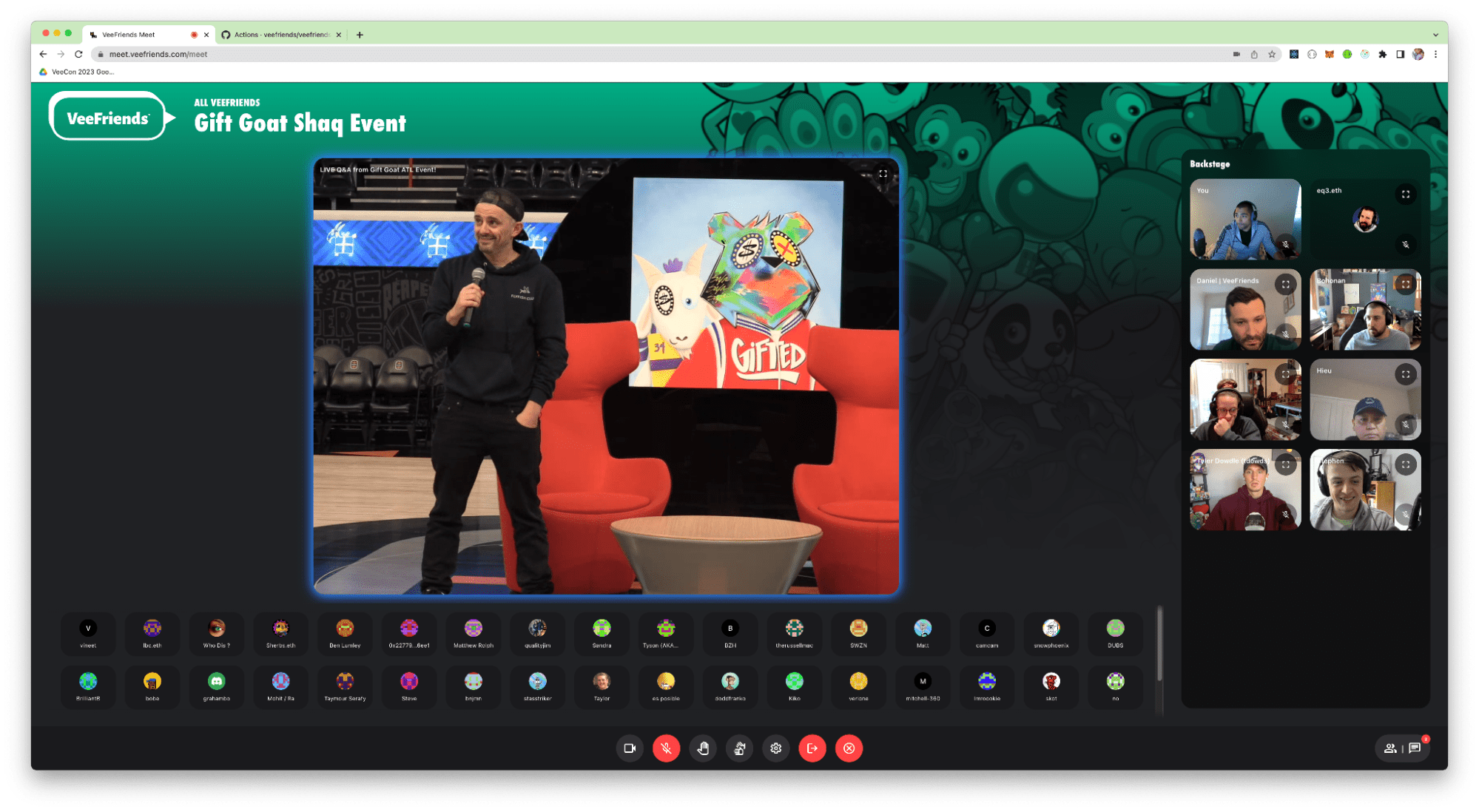The height and width of the screenshot is (812, 1479).
Task: Open meeting settings gear
Action: tap(775, 748)
